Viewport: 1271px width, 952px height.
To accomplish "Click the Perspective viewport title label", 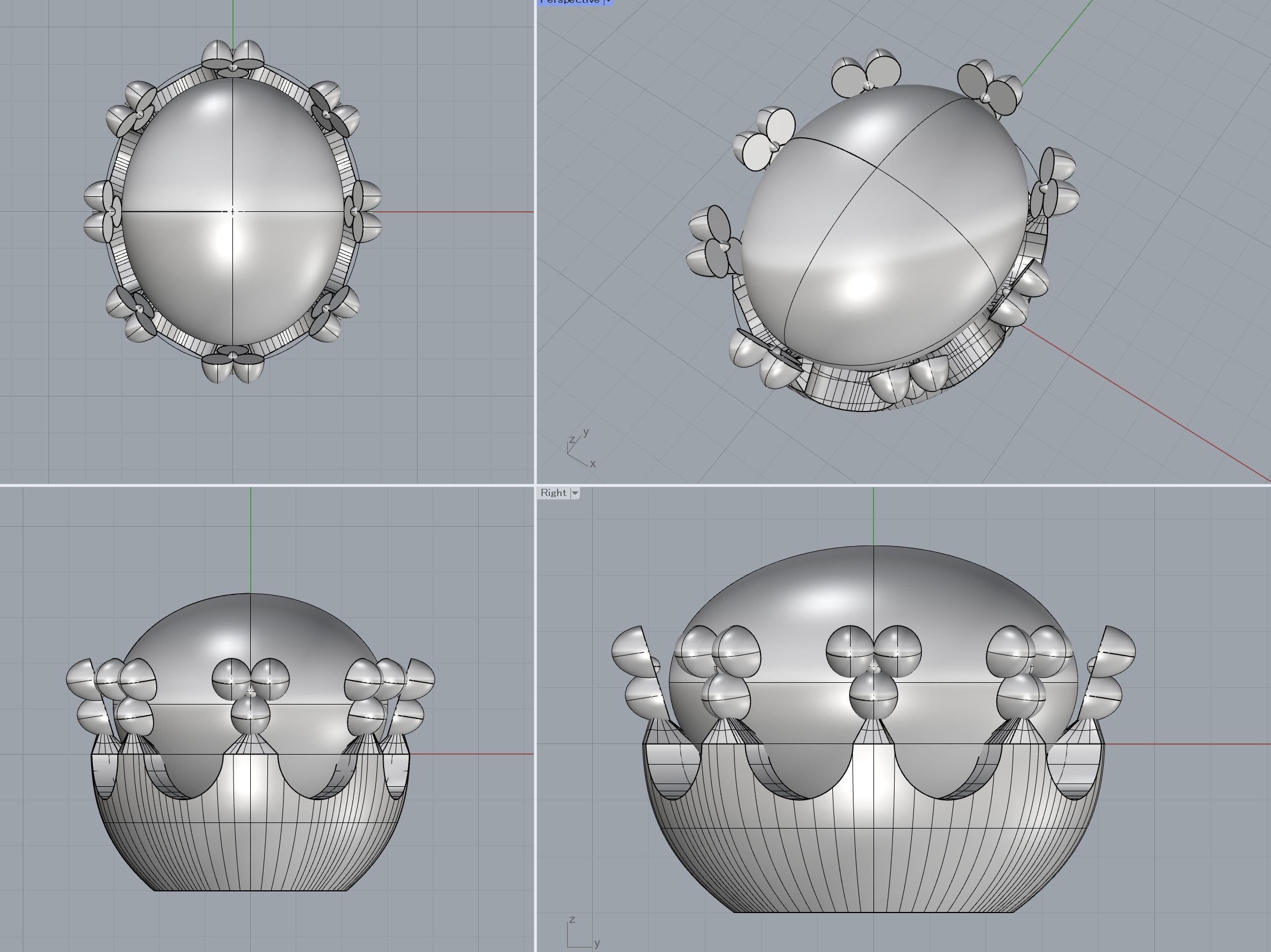I will point(570,2).
